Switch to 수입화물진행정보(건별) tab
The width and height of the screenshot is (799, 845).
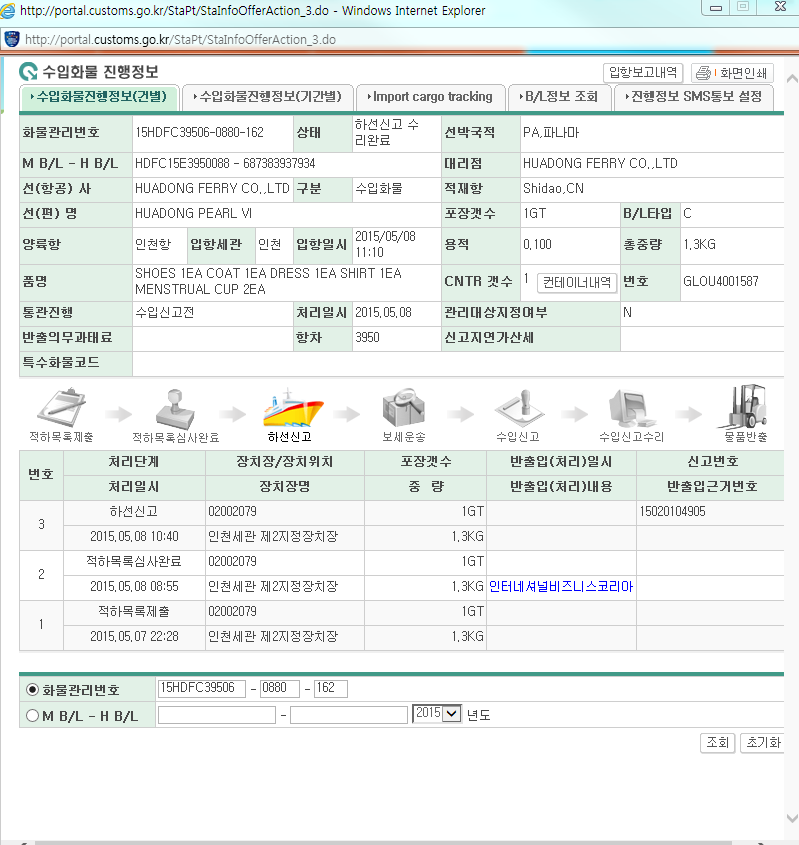99,97
